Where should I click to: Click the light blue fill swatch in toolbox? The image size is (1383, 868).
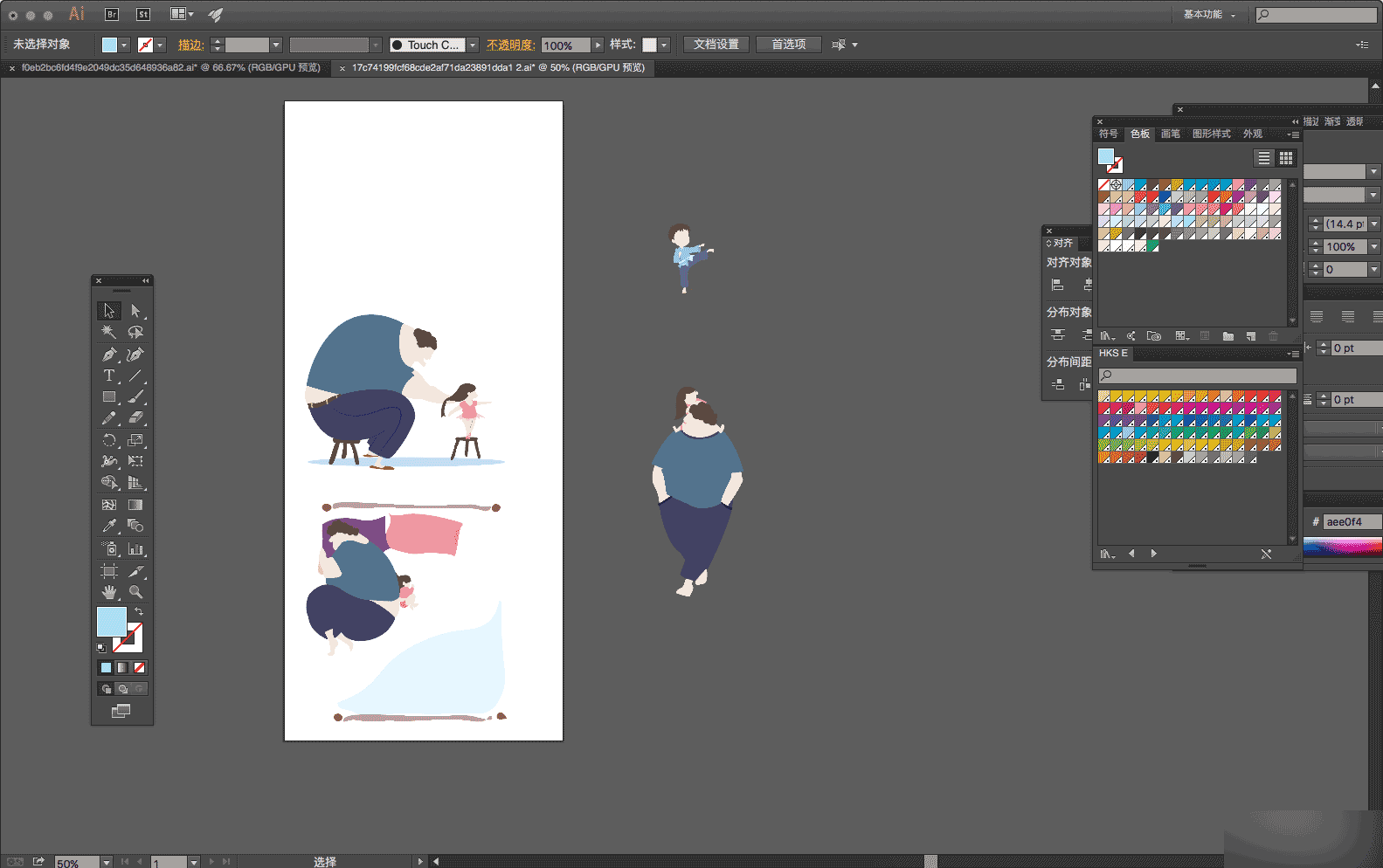(111, 622)
